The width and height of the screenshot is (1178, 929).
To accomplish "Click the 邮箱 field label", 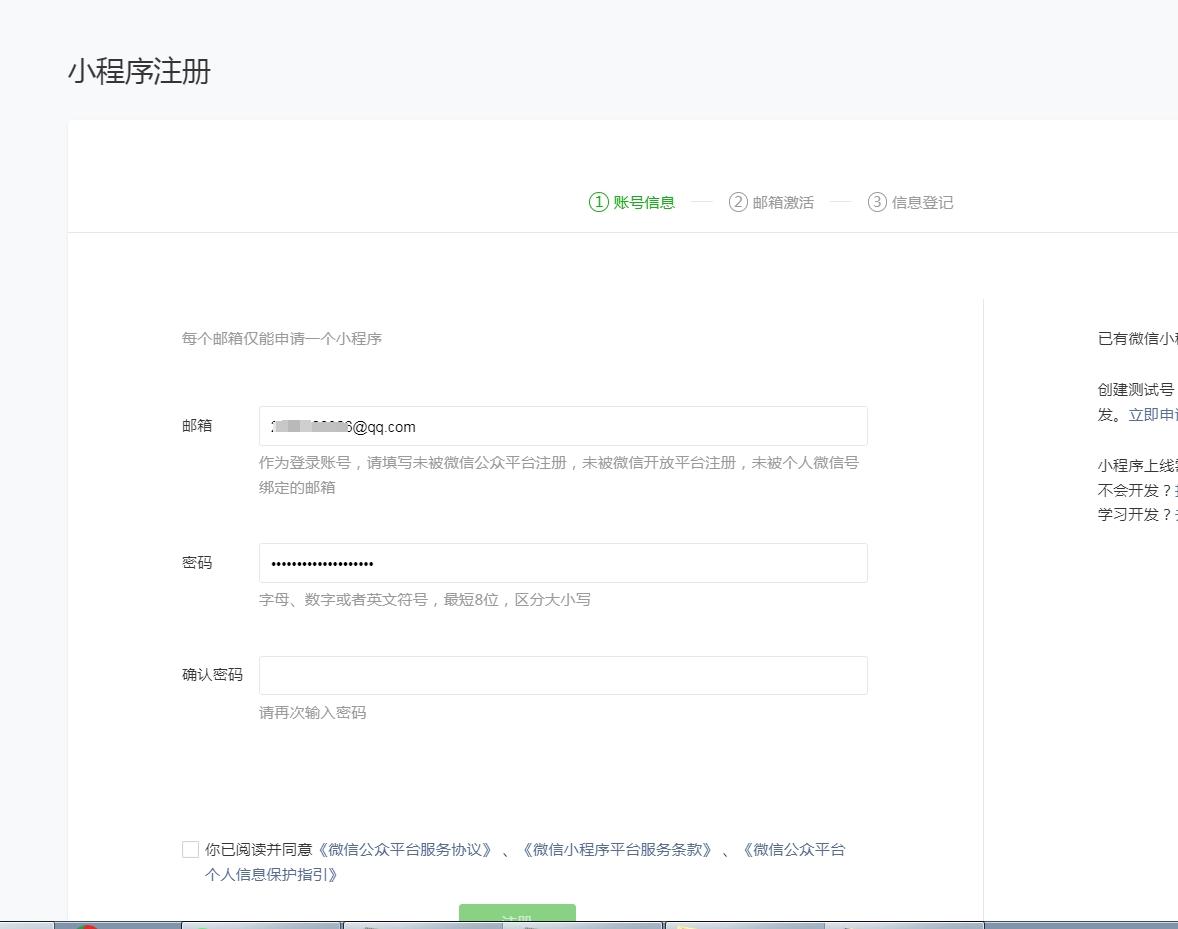I will pos(197,425).
